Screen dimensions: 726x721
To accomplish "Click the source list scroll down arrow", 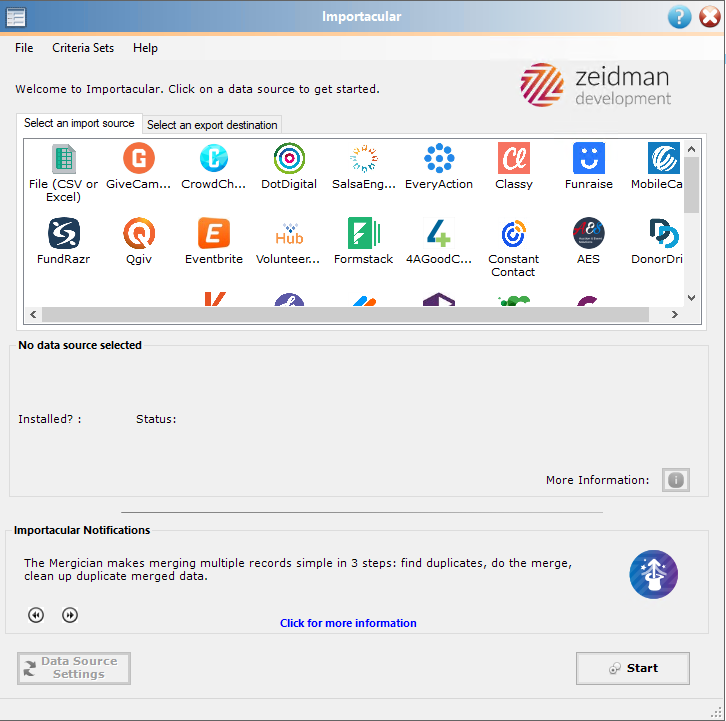I will [691, 298].
